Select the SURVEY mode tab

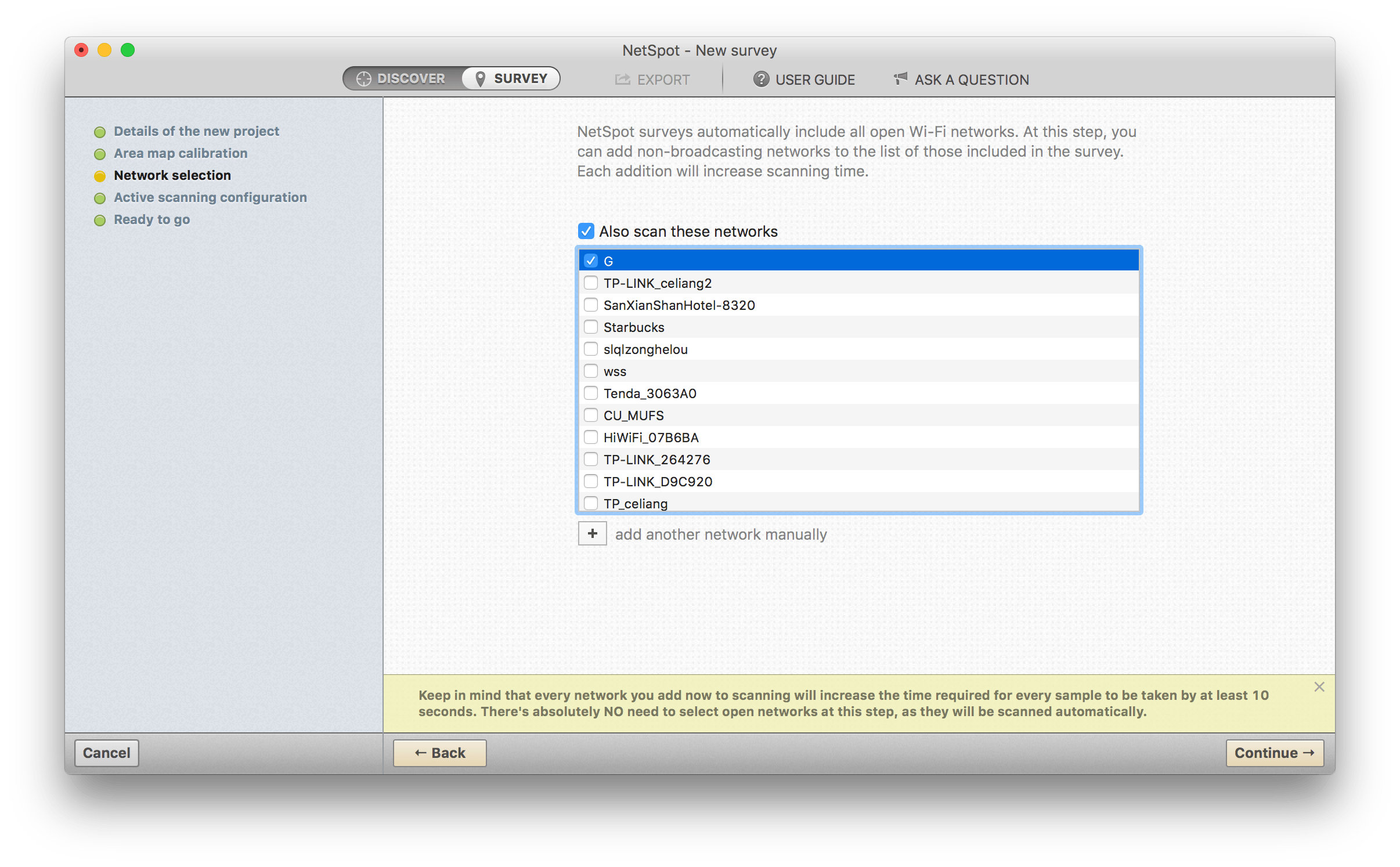511,78
